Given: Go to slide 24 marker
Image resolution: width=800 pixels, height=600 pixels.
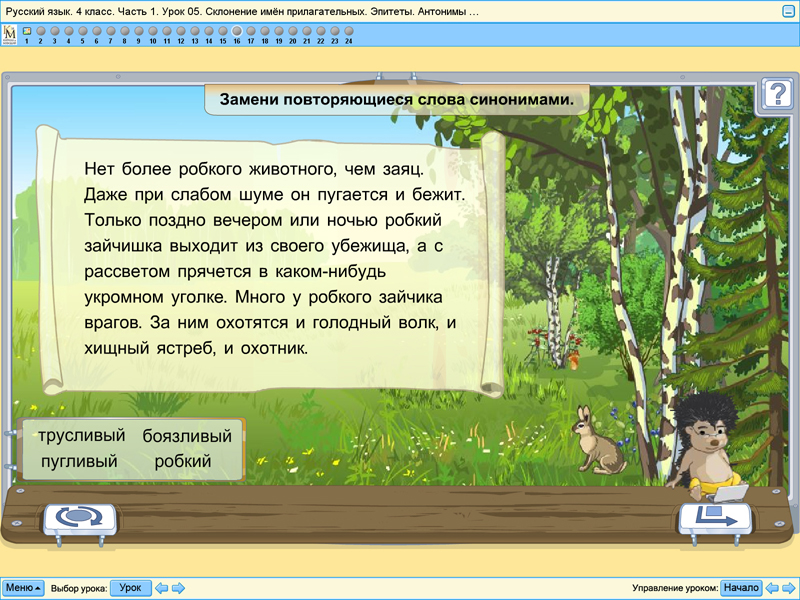Looking at the screenshot, I should pyautogui.click(x=348, y=32).
